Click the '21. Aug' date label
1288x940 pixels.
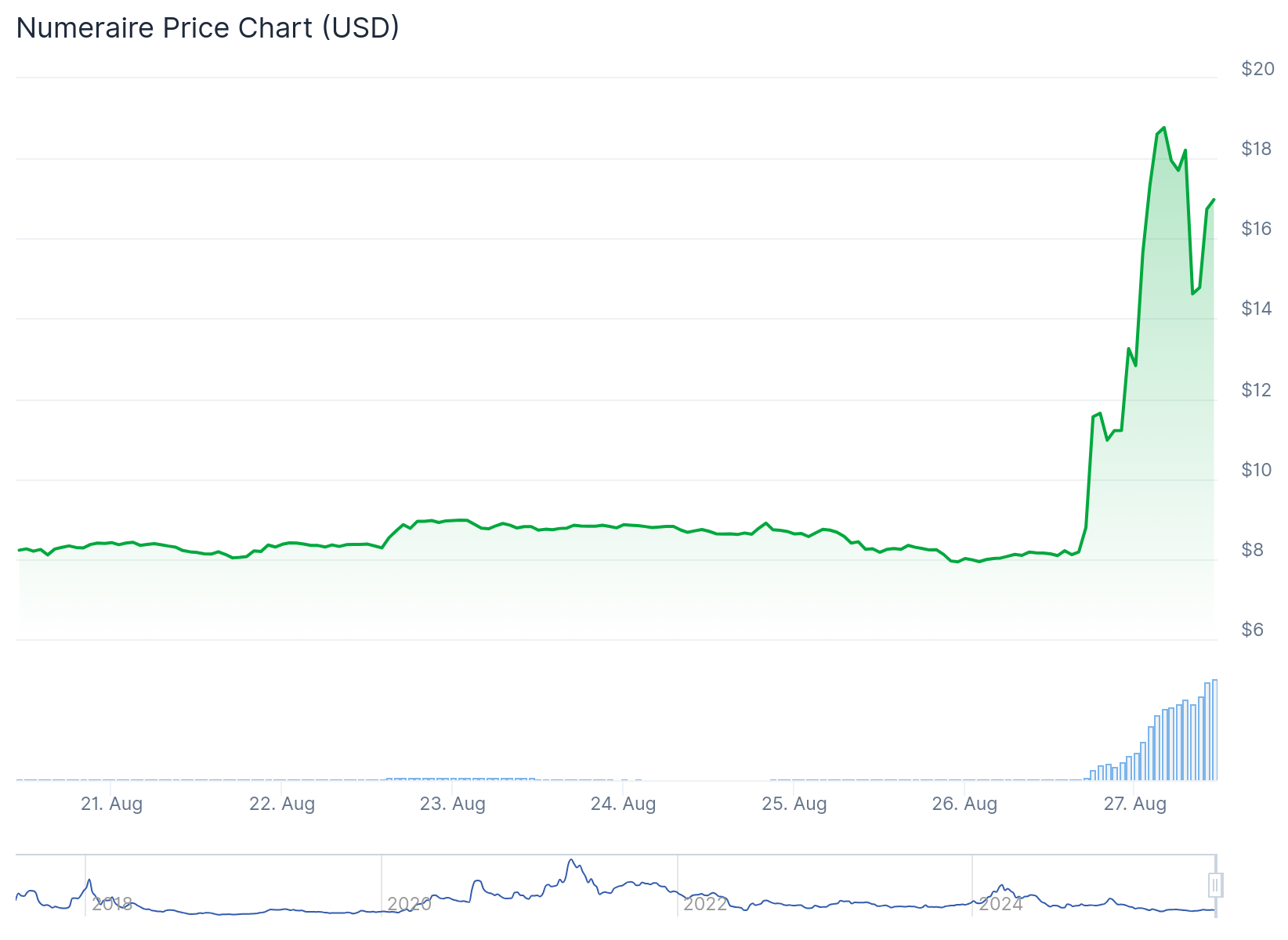point(112,804)
